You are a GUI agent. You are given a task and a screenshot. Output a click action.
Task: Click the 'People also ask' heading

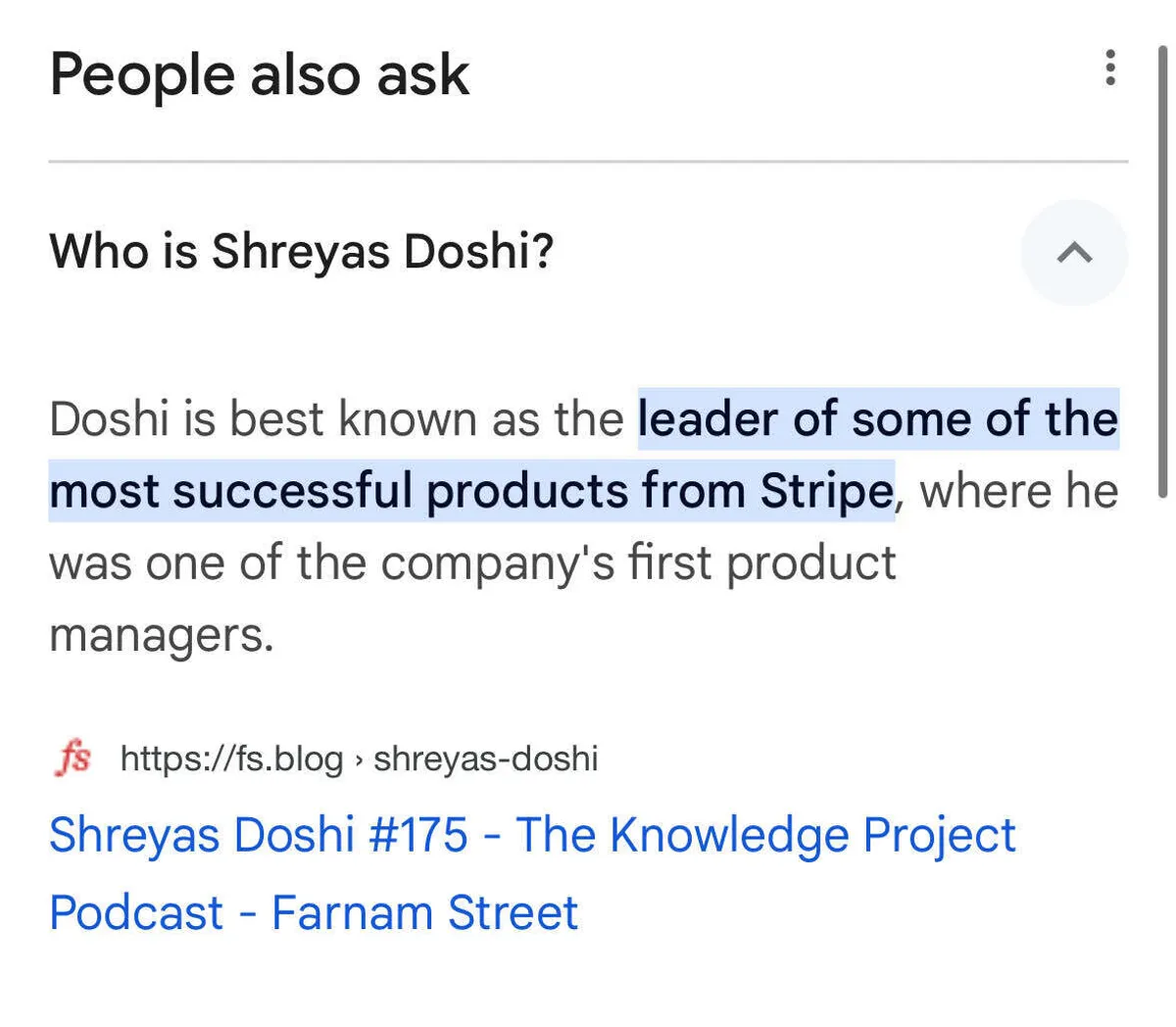point(260,74)
